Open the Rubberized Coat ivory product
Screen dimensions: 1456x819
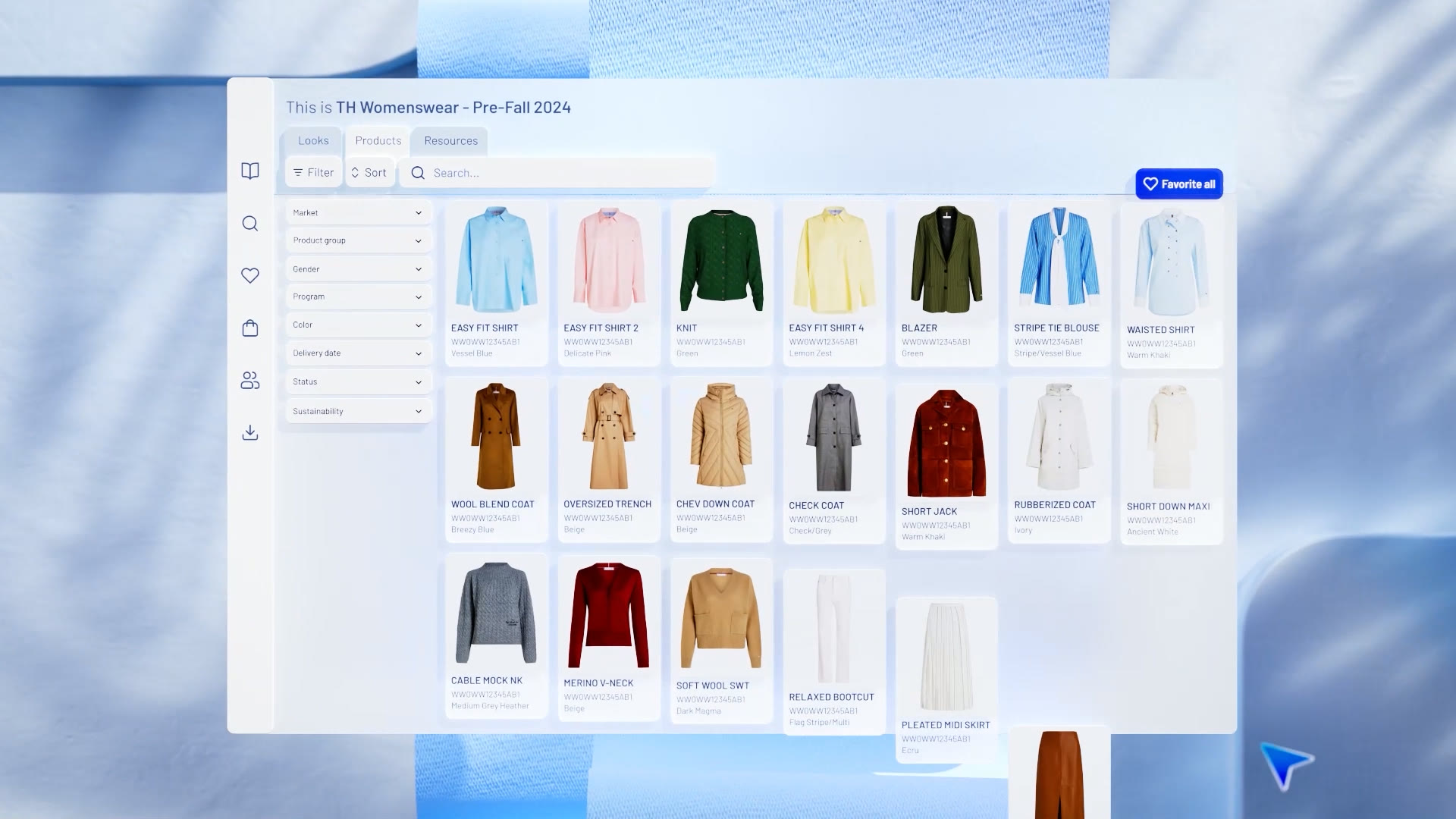coord(1059,460)
